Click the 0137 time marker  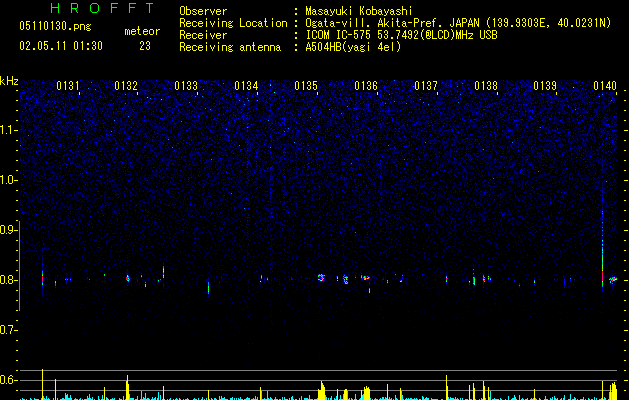point(426,86)
